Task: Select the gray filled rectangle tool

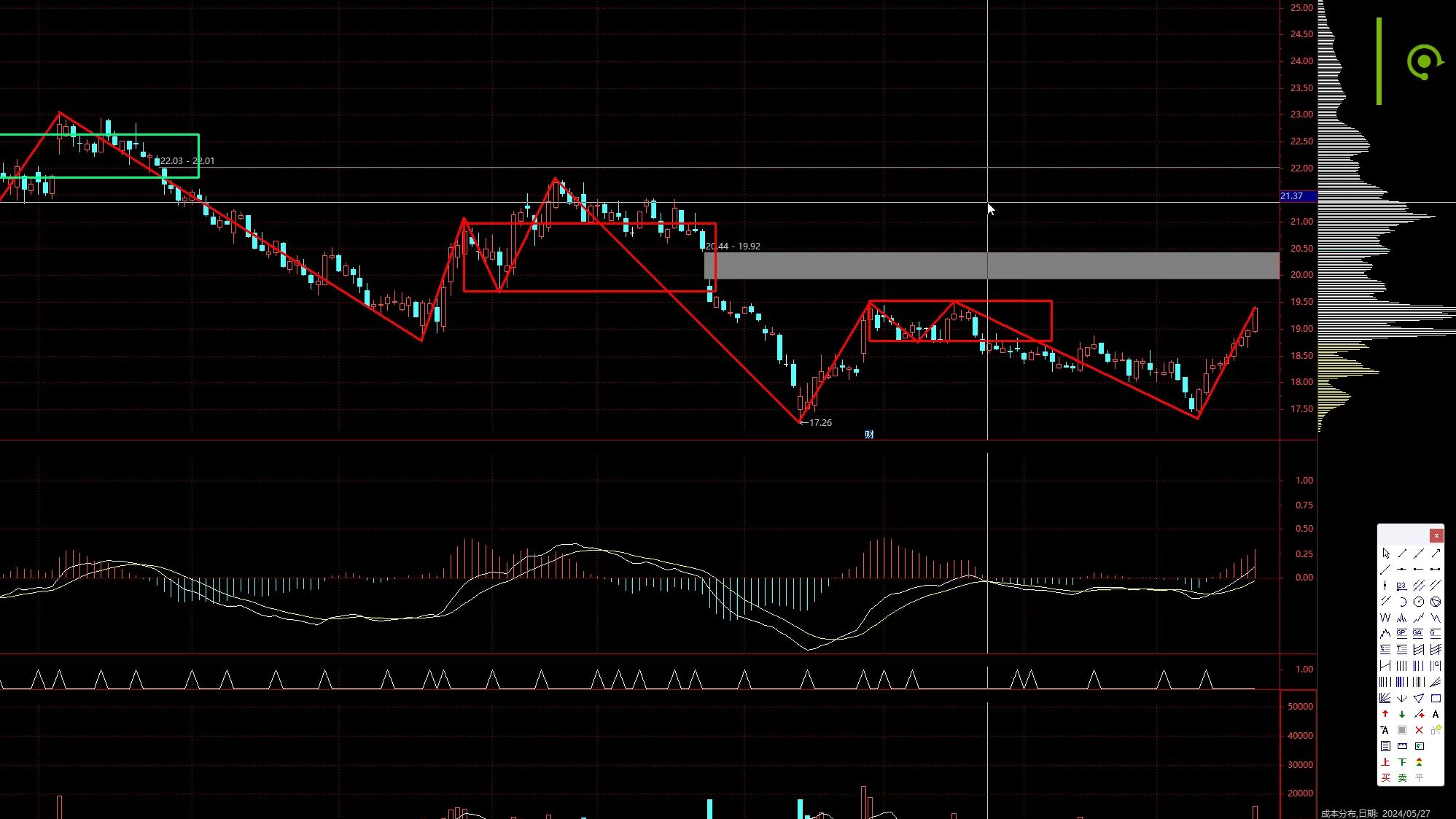Action: (1402, 730)
